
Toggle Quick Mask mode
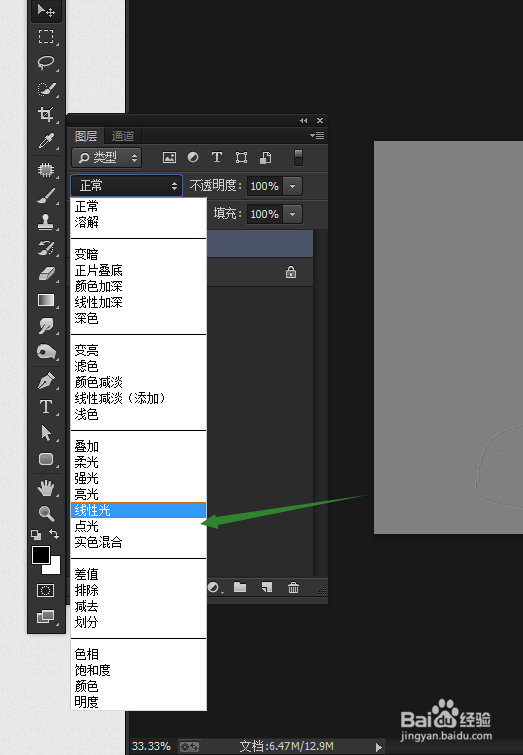click(46, 590)
